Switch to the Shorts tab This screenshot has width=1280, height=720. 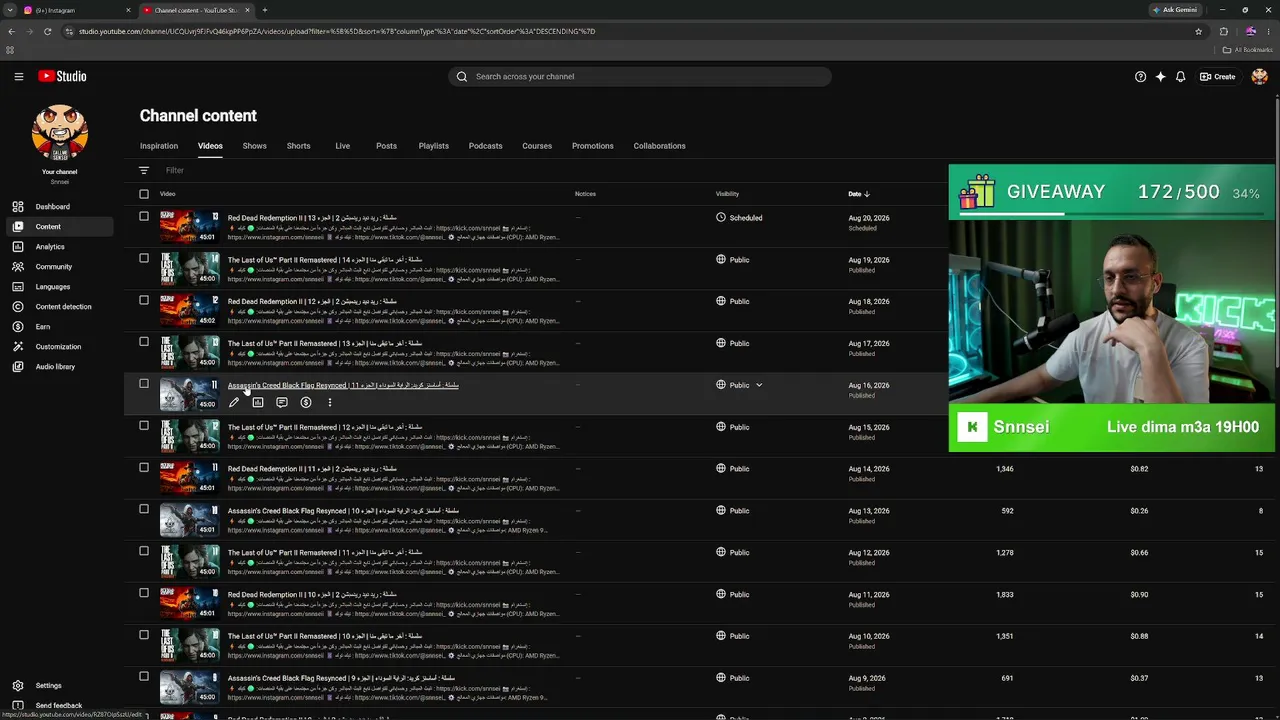click(298, 146)
